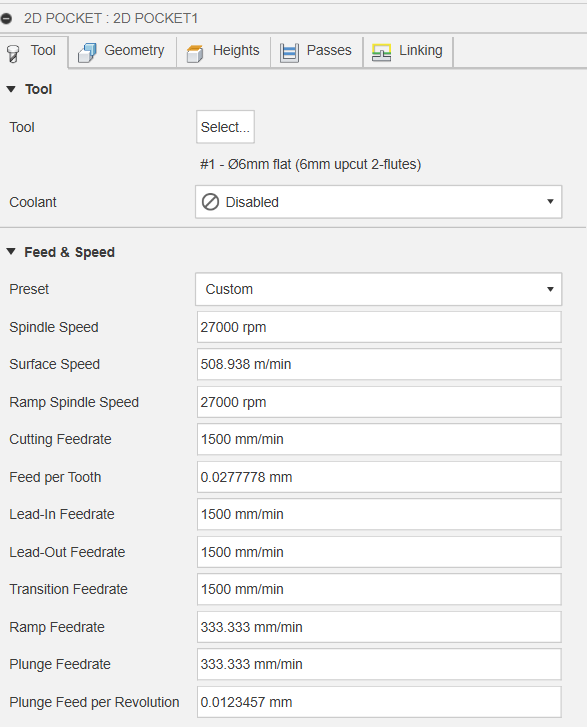Click the Linking tab icon
Viewport: 587px width, 727px height.
point(382,52)
